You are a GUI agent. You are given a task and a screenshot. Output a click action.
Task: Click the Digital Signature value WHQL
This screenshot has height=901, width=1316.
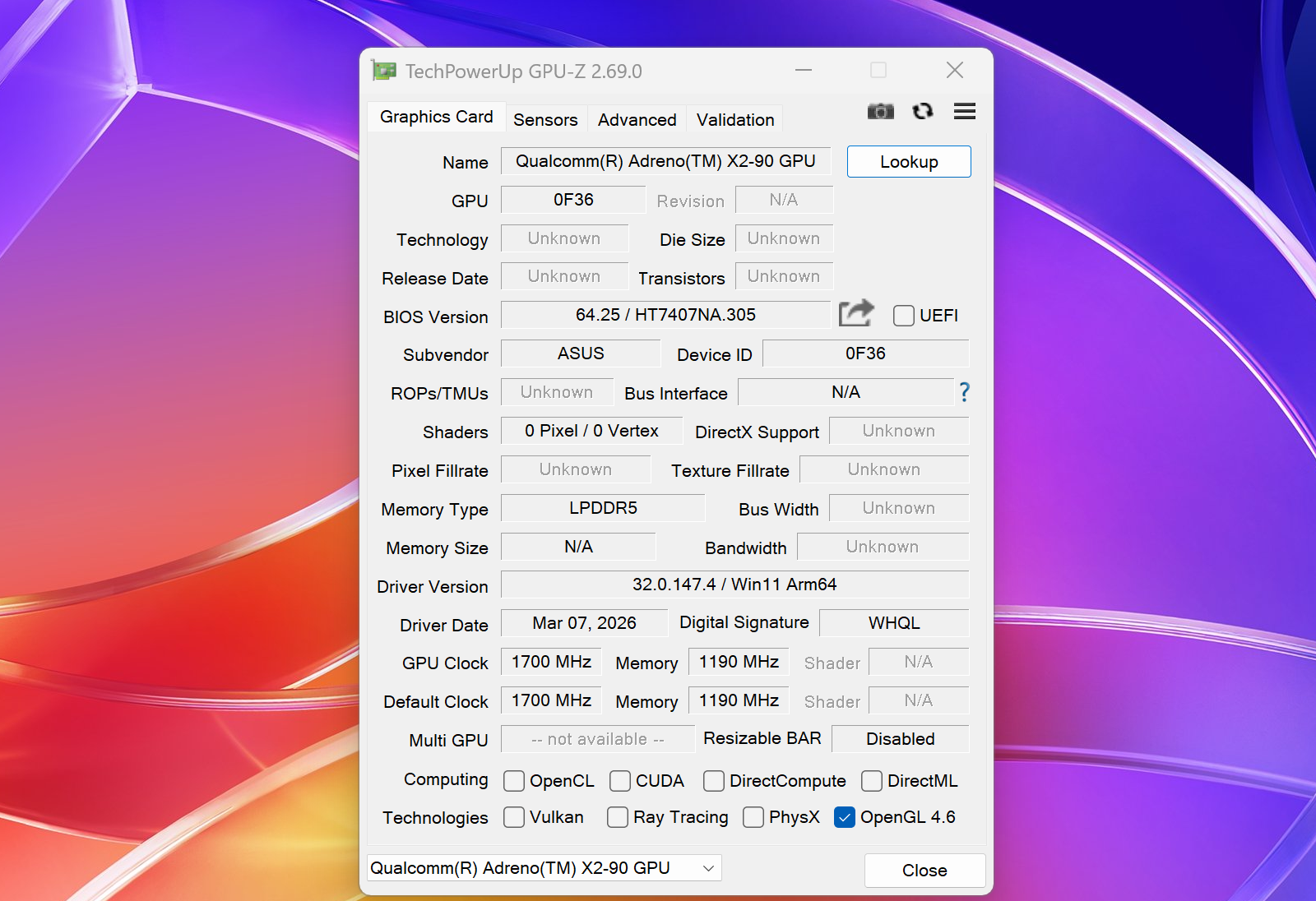[x=894, y=623]
